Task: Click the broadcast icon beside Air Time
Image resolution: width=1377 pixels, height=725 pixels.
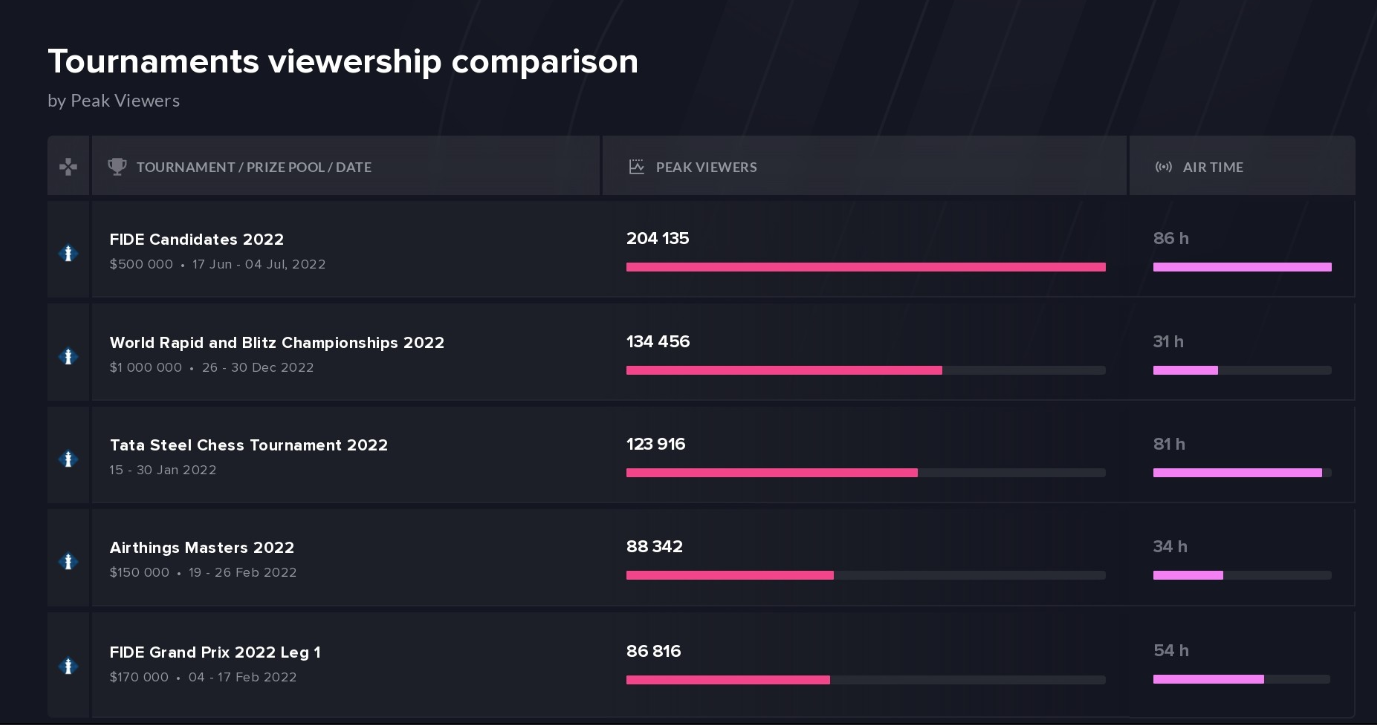Action: tap(1163, 167)
